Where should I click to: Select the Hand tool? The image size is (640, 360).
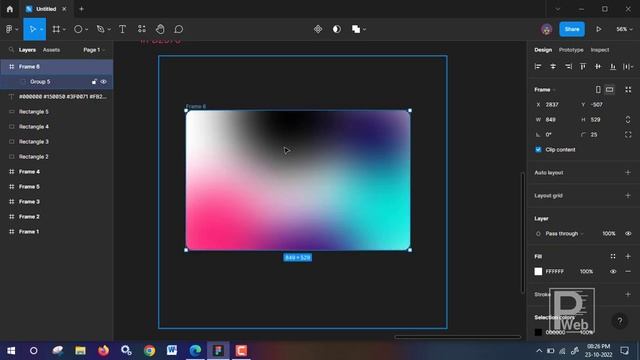click(x=160, y=29)
